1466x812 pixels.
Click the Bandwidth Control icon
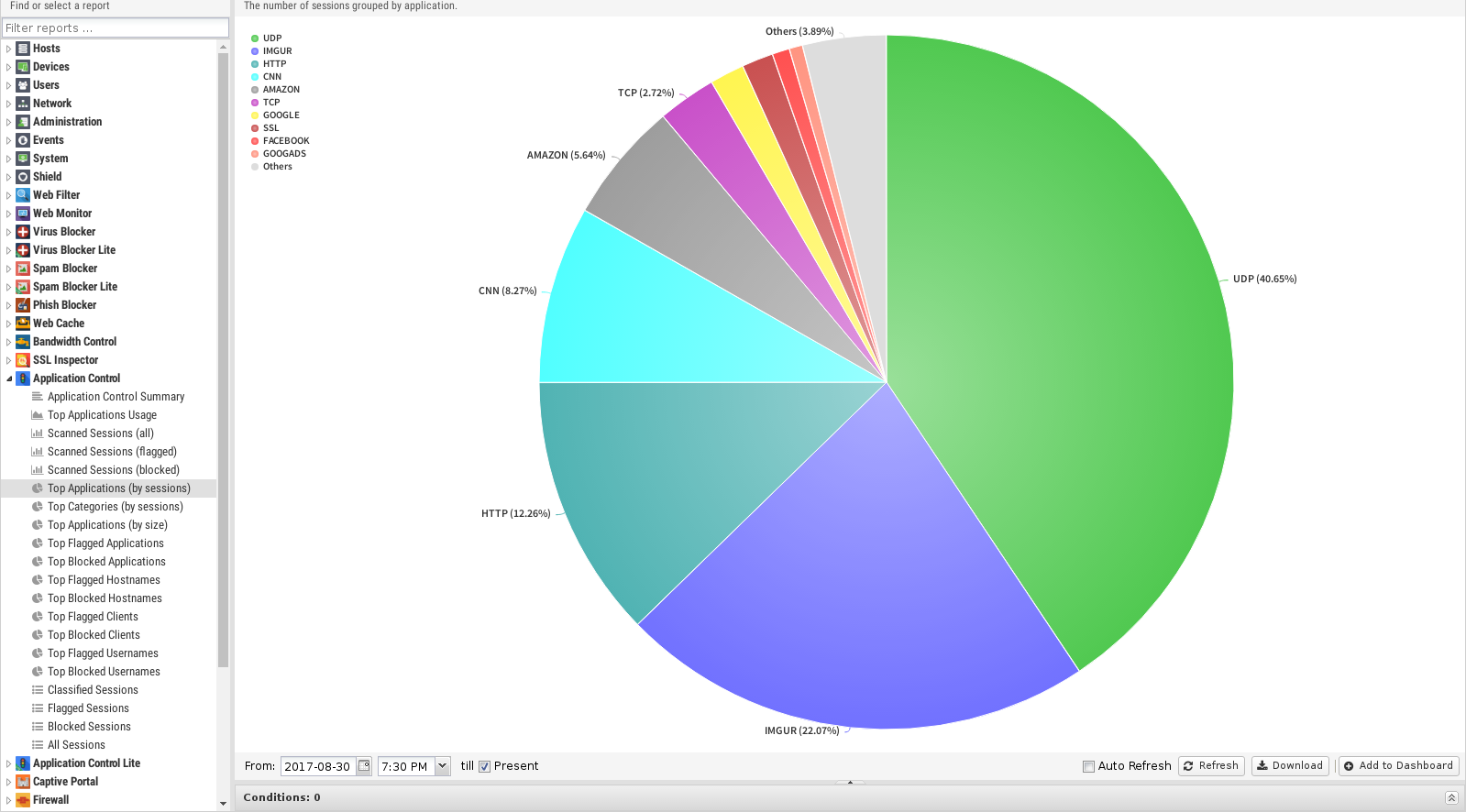pyautogui.click(x=23, y=342)
